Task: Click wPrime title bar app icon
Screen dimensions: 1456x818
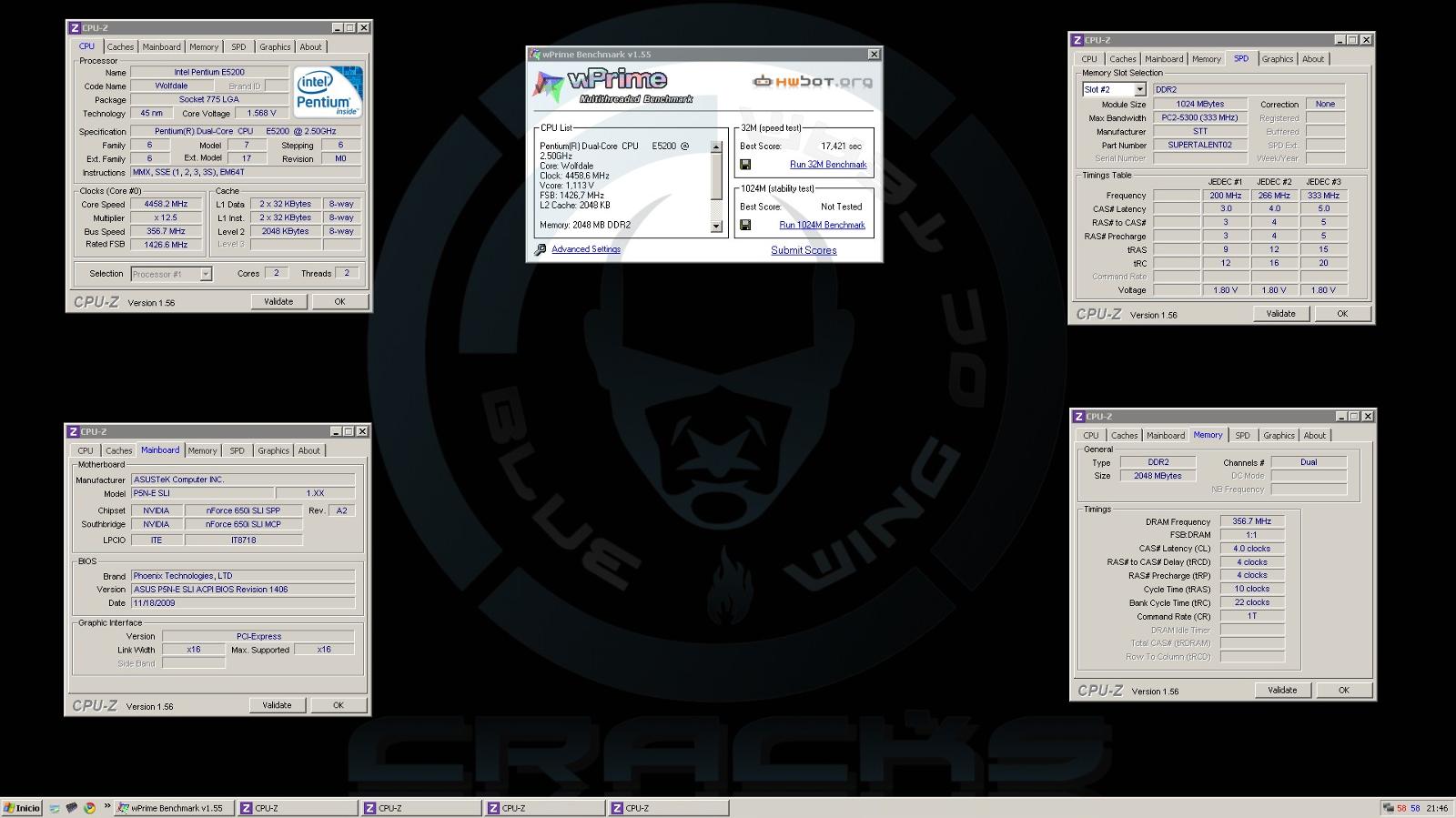Action: click(x=535, y=55)
